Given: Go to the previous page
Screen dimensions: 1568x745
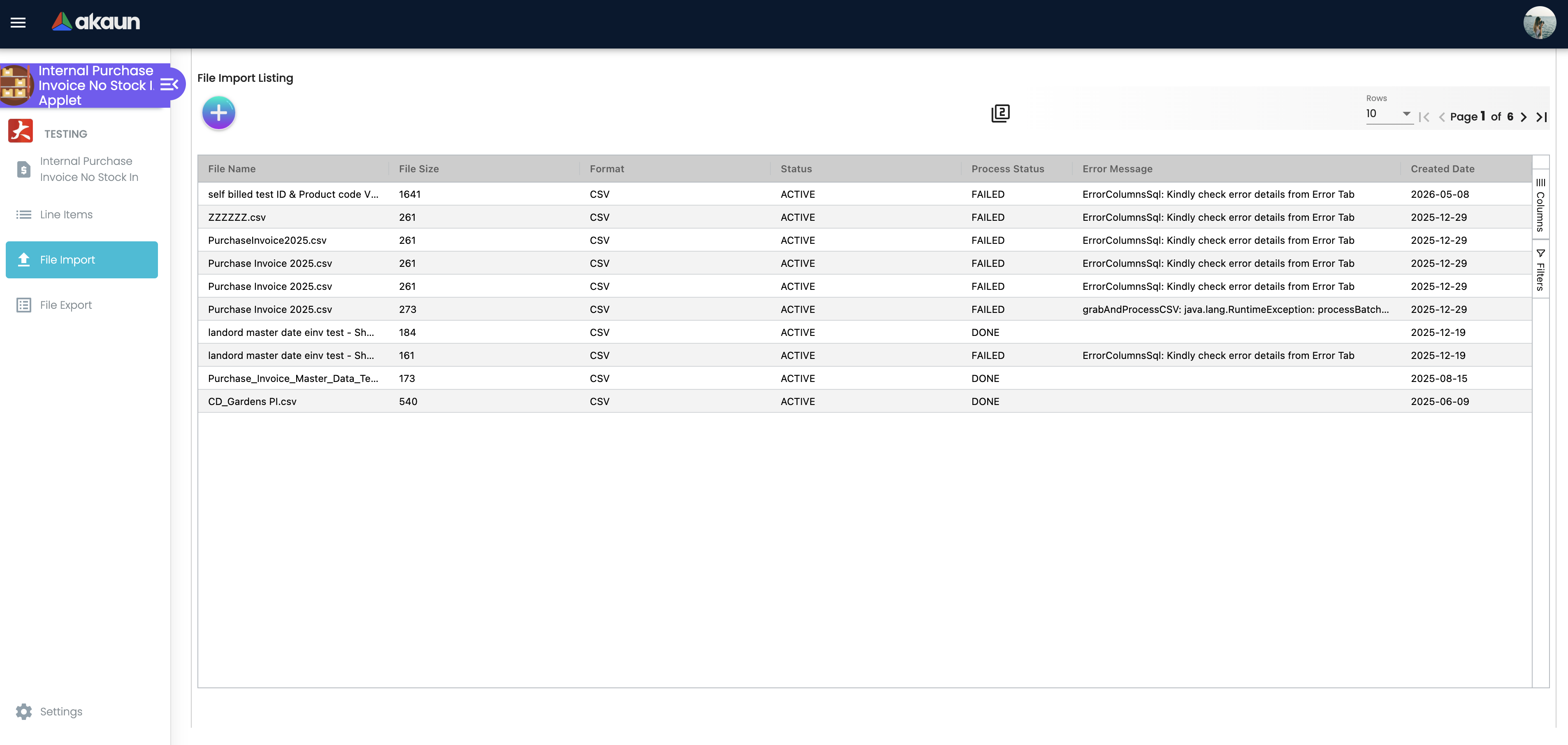Looking at the screenshot, I should pos(1441,117).
